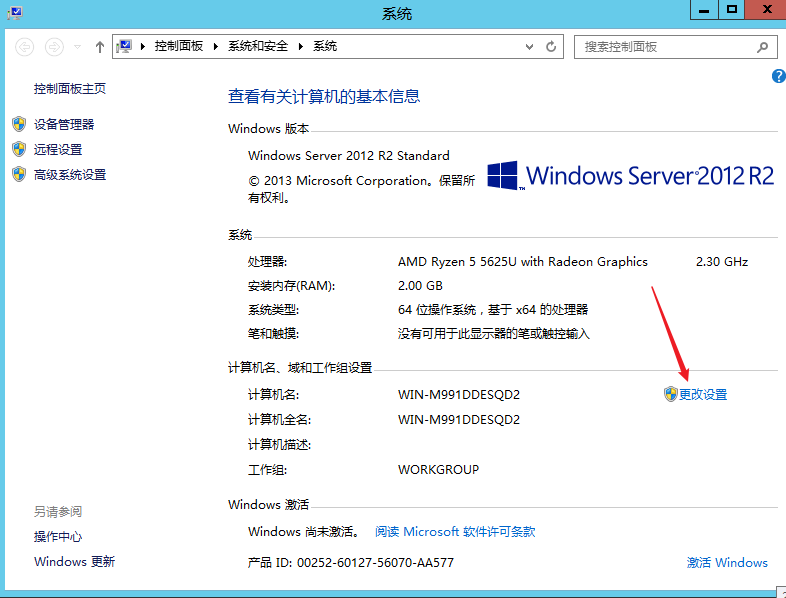Click the magnifier search icon
Viewport: 786px width, 598px height.
(762, 47)
